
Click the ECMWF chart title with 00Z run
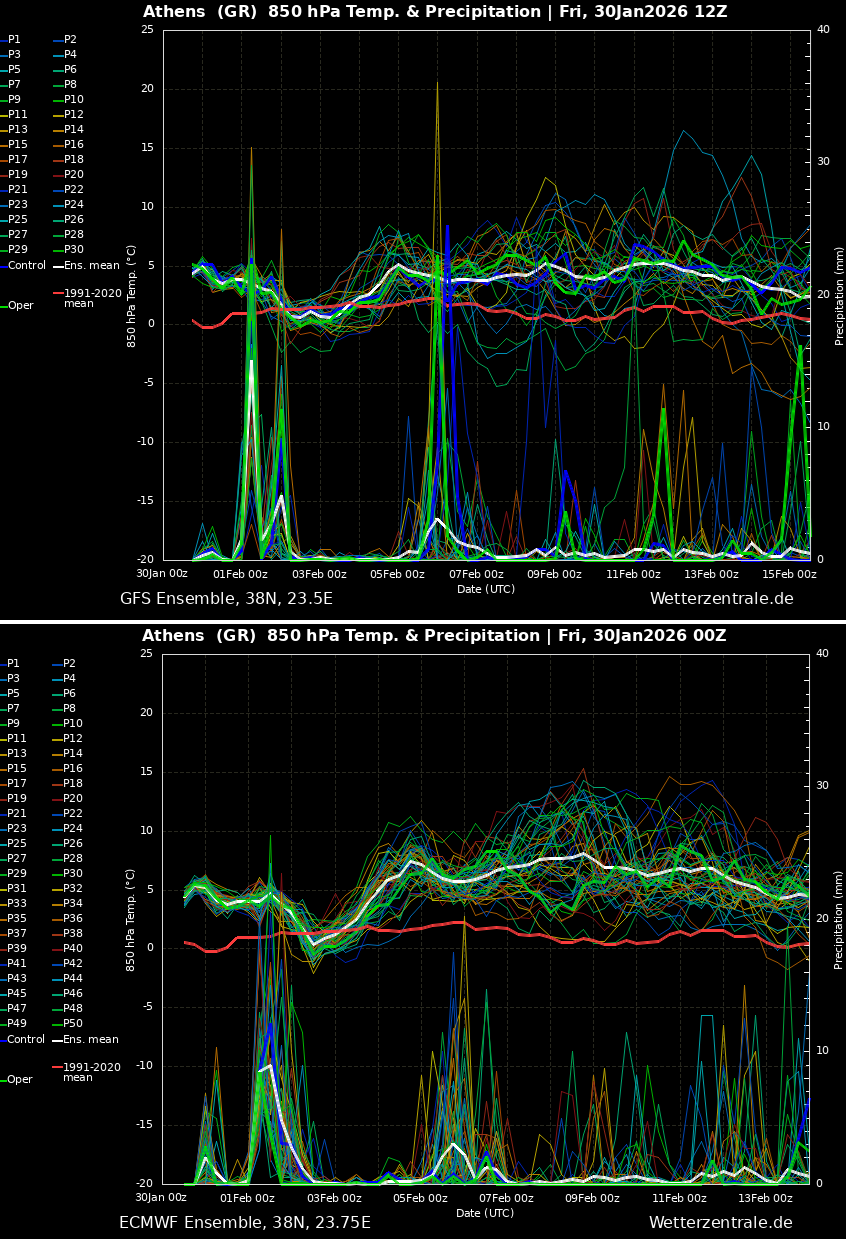point(434,636)
